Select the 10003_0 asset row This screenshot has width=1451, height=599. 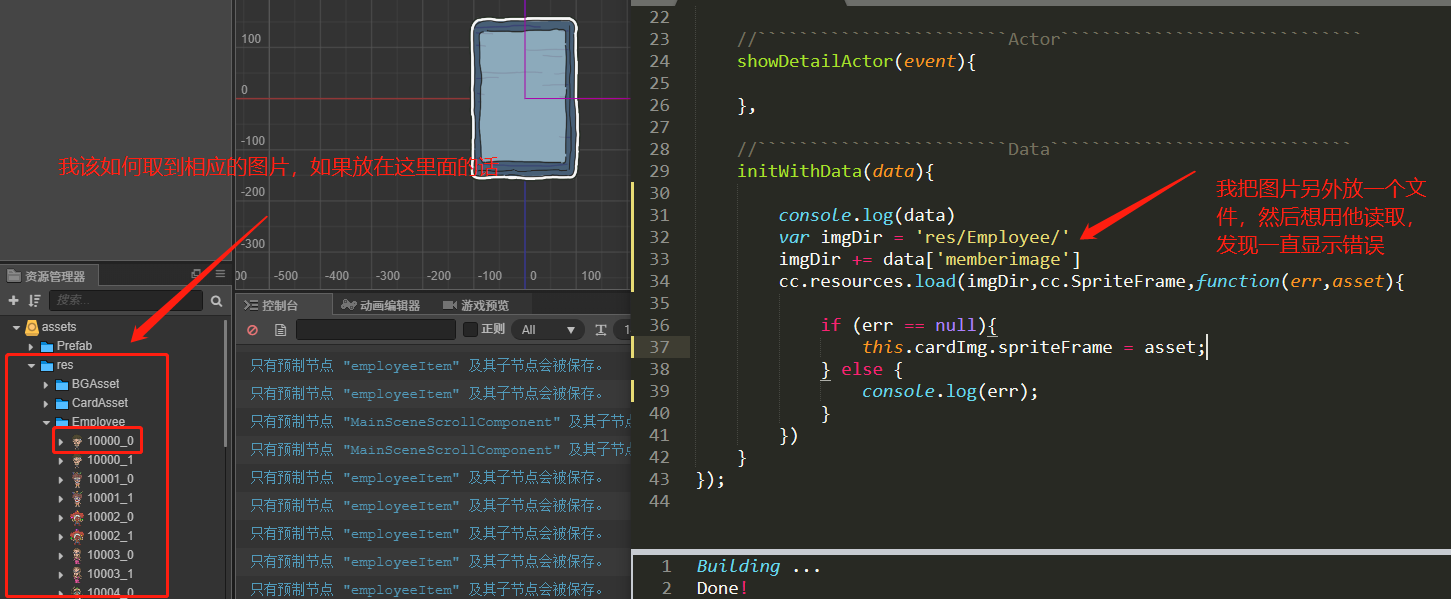coord(115,555)
